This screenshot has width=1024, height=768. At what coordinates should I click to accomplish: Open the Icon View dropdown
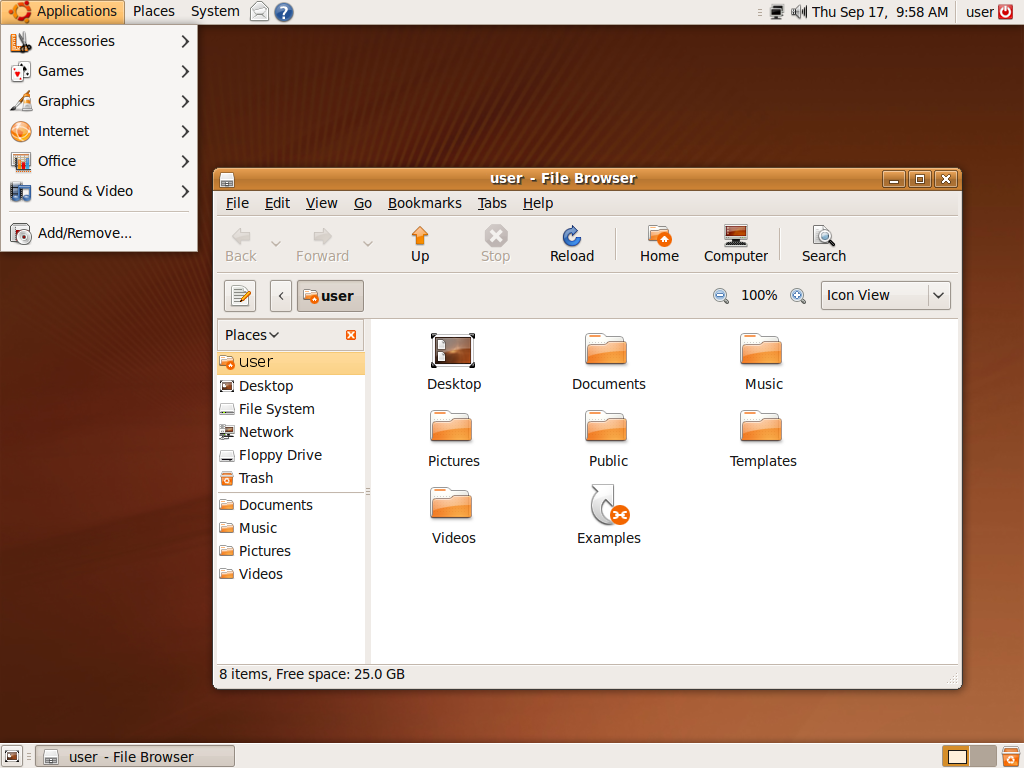pyautogui.click(x=886, y=296)
